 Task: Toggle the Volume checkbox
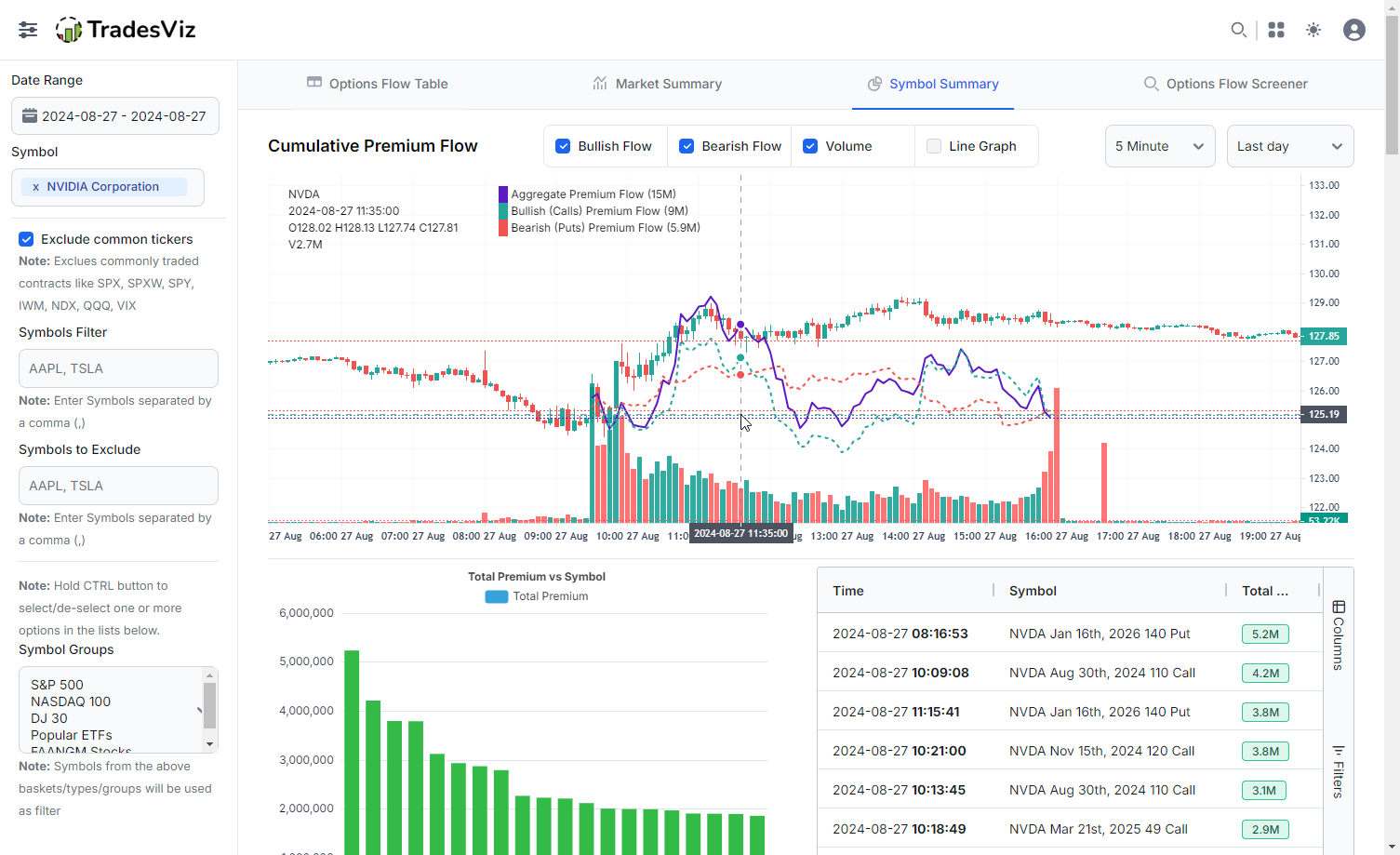tap(810, 146)
